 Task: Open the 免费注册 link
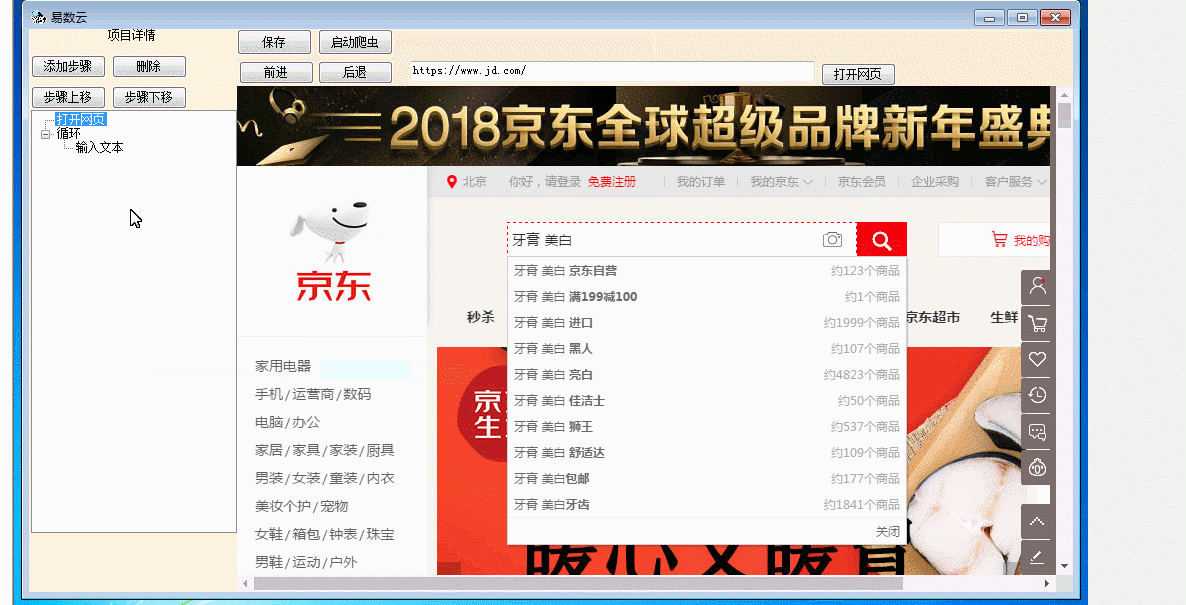(611, 182)
